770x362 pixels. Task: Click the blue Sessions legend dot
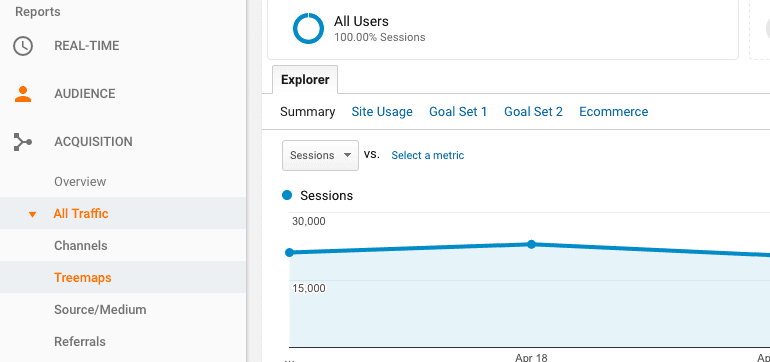pyautogui.click(x=287, y=195)
